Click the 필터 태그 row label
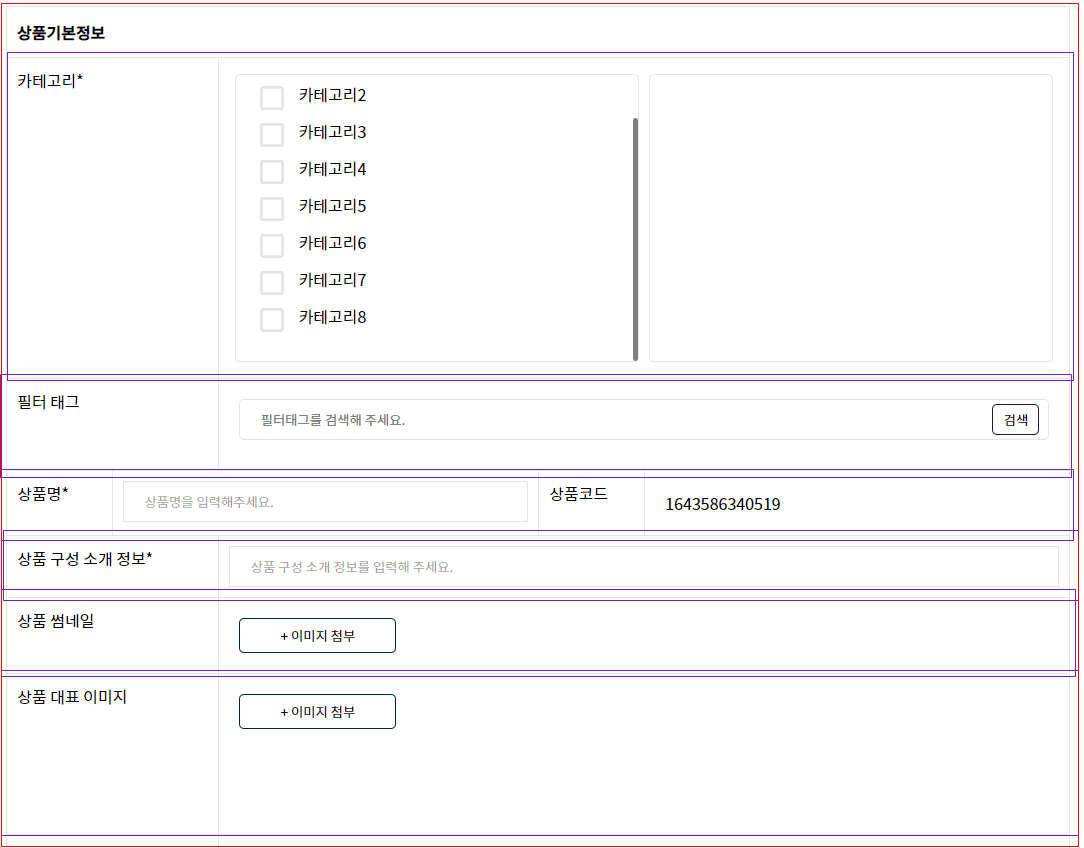Image resolution: width=1084 pixels, height=848 pixels. (x=49, y=402)
